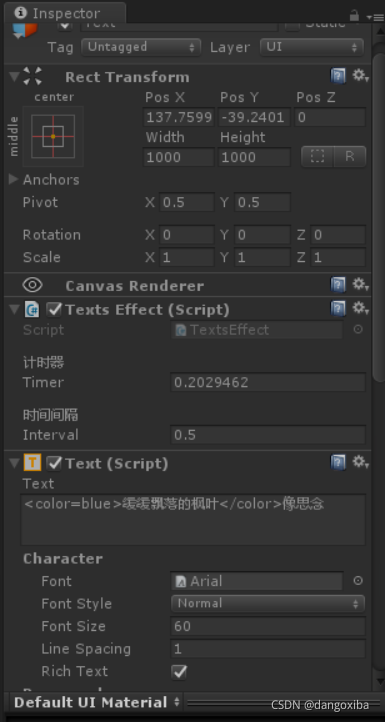The width and height of the screenshot is (385, 722).
Task: Open the Rect Transform gear settings menu
Action: coord(361,76)
